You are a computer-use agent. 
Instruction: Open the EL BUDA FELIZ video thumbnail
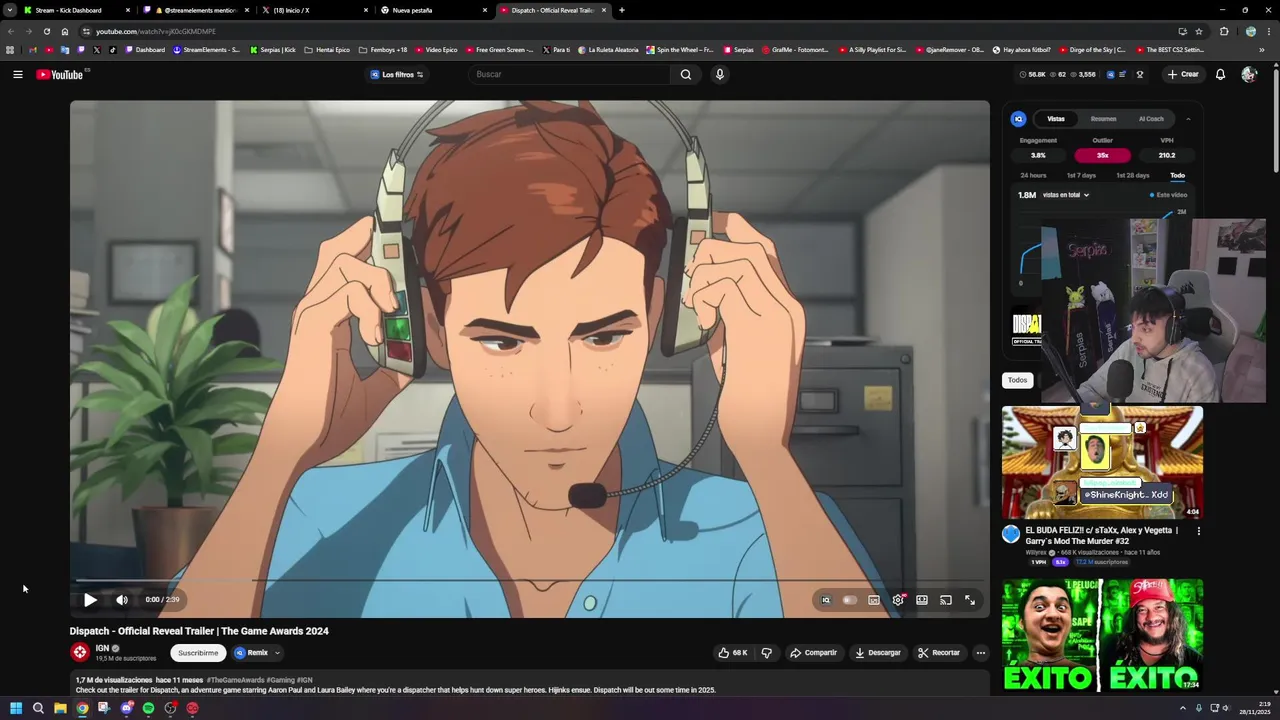coord(1102,462)
